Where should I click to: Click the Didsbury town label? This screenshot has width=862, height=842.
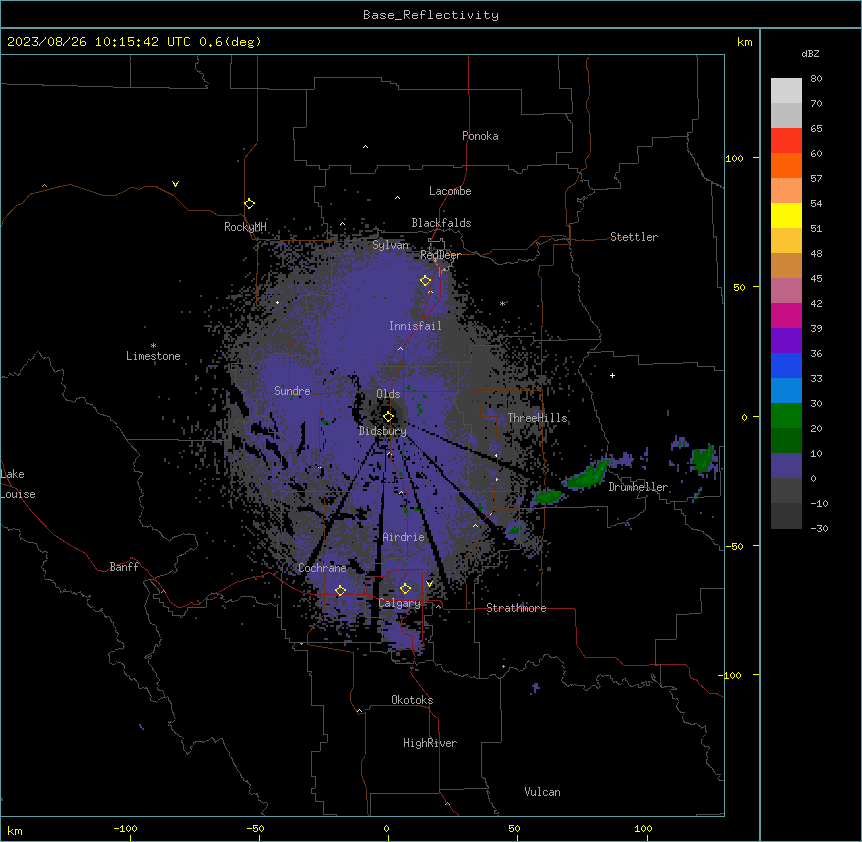pyautogui.click(x=383, y=431)
